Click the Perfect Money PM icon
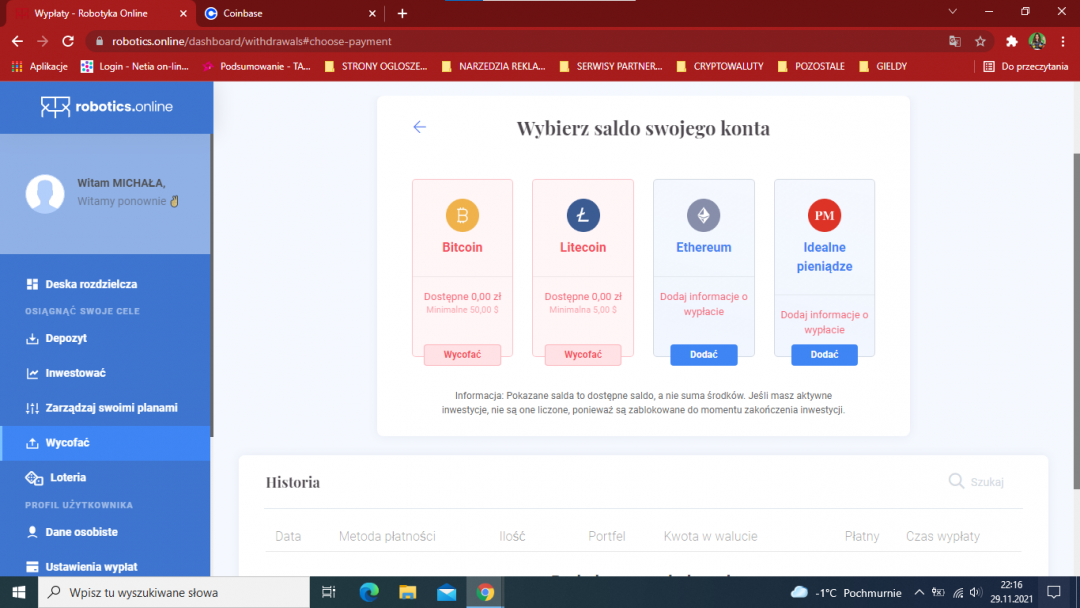This screenshot has width=1080, height=608. click(x=824, y=215)
